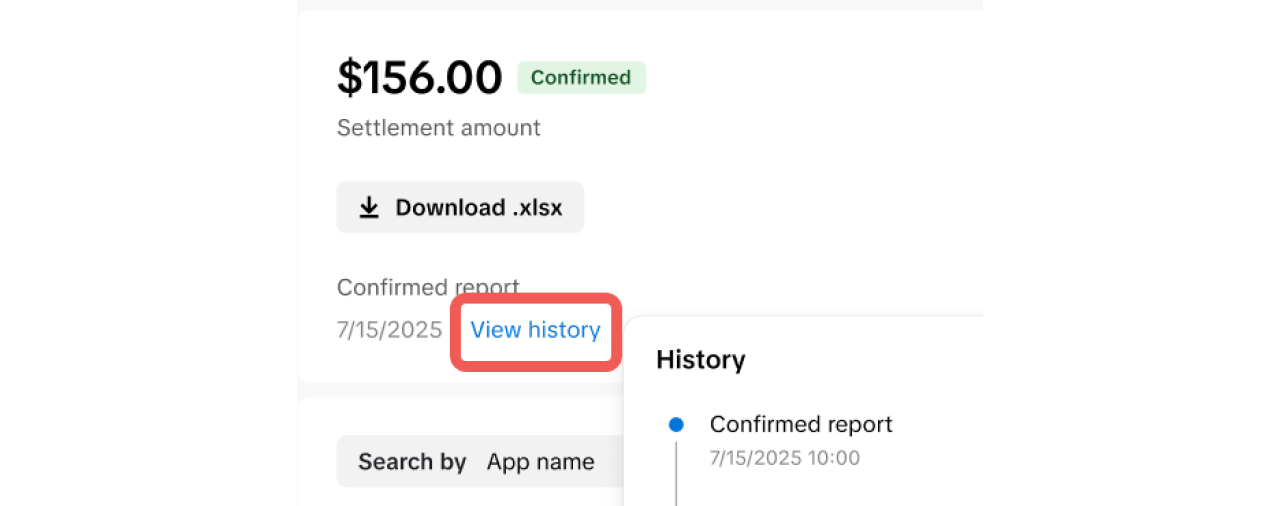Click the "Search by" bold label
The height and width of the screenshot is (506, 1280).
point(412,462)
